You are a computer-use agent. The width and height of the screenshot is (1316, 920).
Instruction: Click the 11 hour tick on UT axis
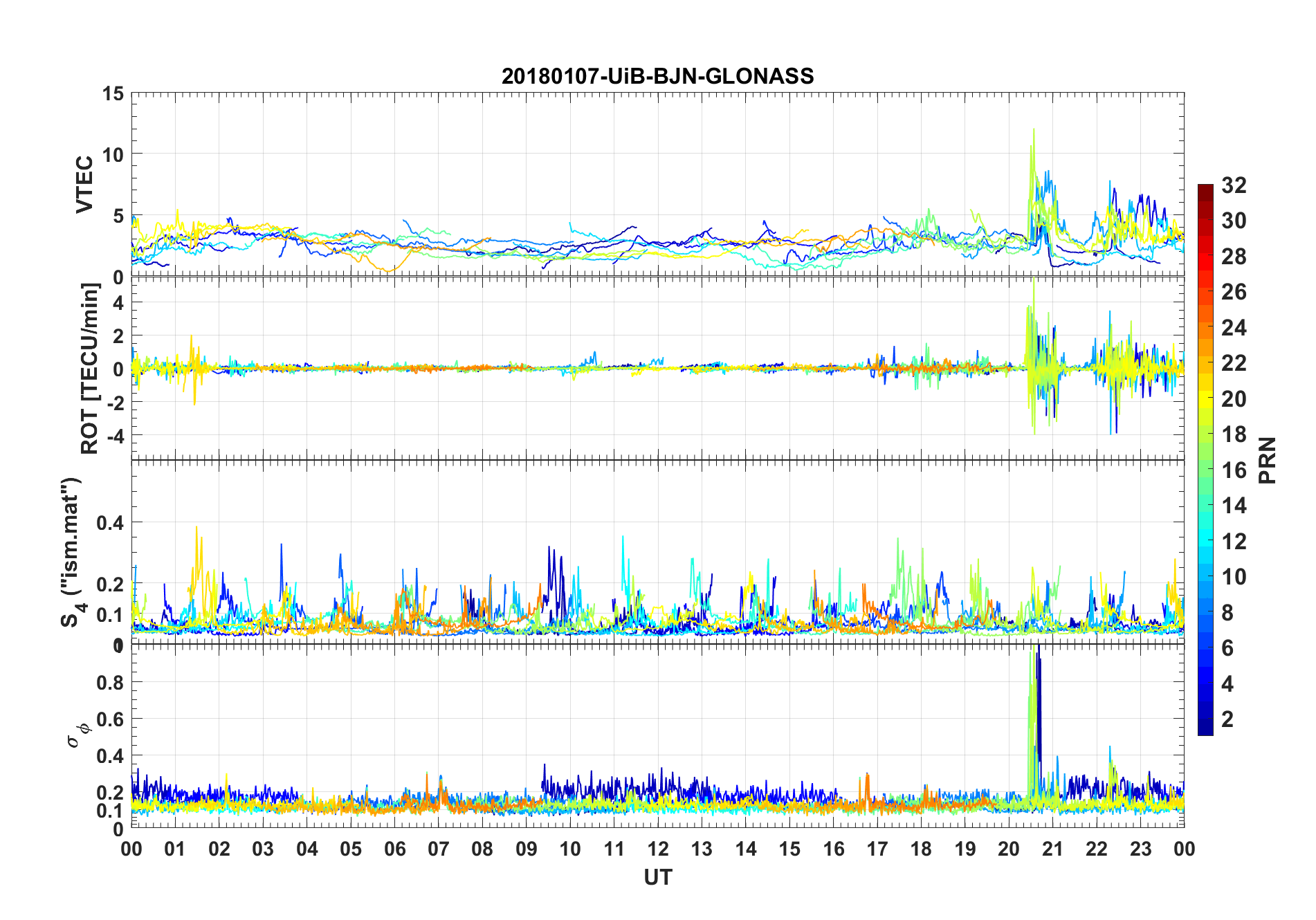point(614,849)
